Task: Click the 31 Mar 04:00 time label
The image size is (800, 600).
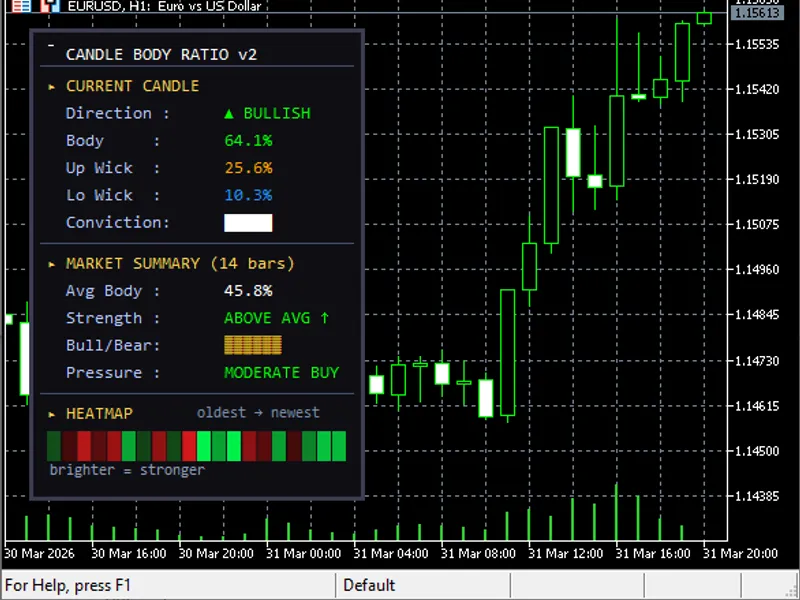Action: tap(391, 554)
